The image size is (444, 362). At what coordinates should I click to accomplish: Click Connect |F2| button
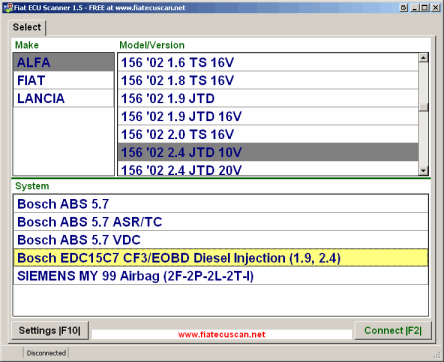point(393,330)
